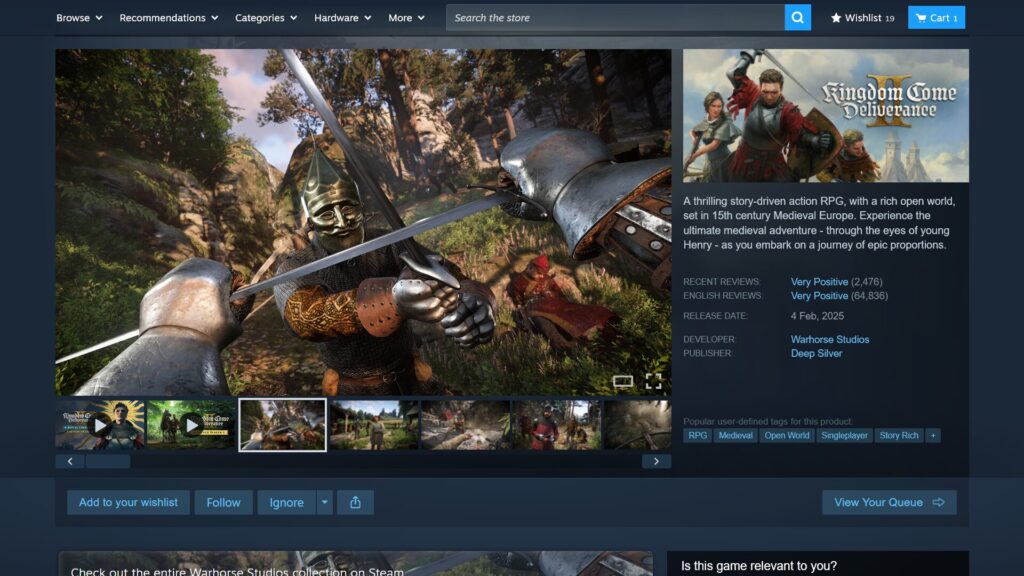Follow this game
The width and height of the screenshot is (1024, 576).
pyautogui.click(x=223, y=502)
